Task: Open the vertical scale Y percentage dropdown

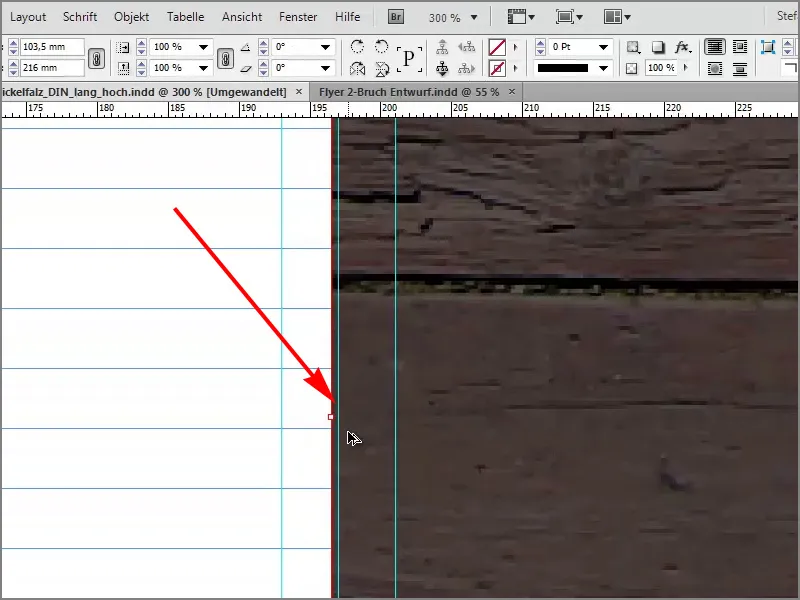Action: click(x=204, y=68)
